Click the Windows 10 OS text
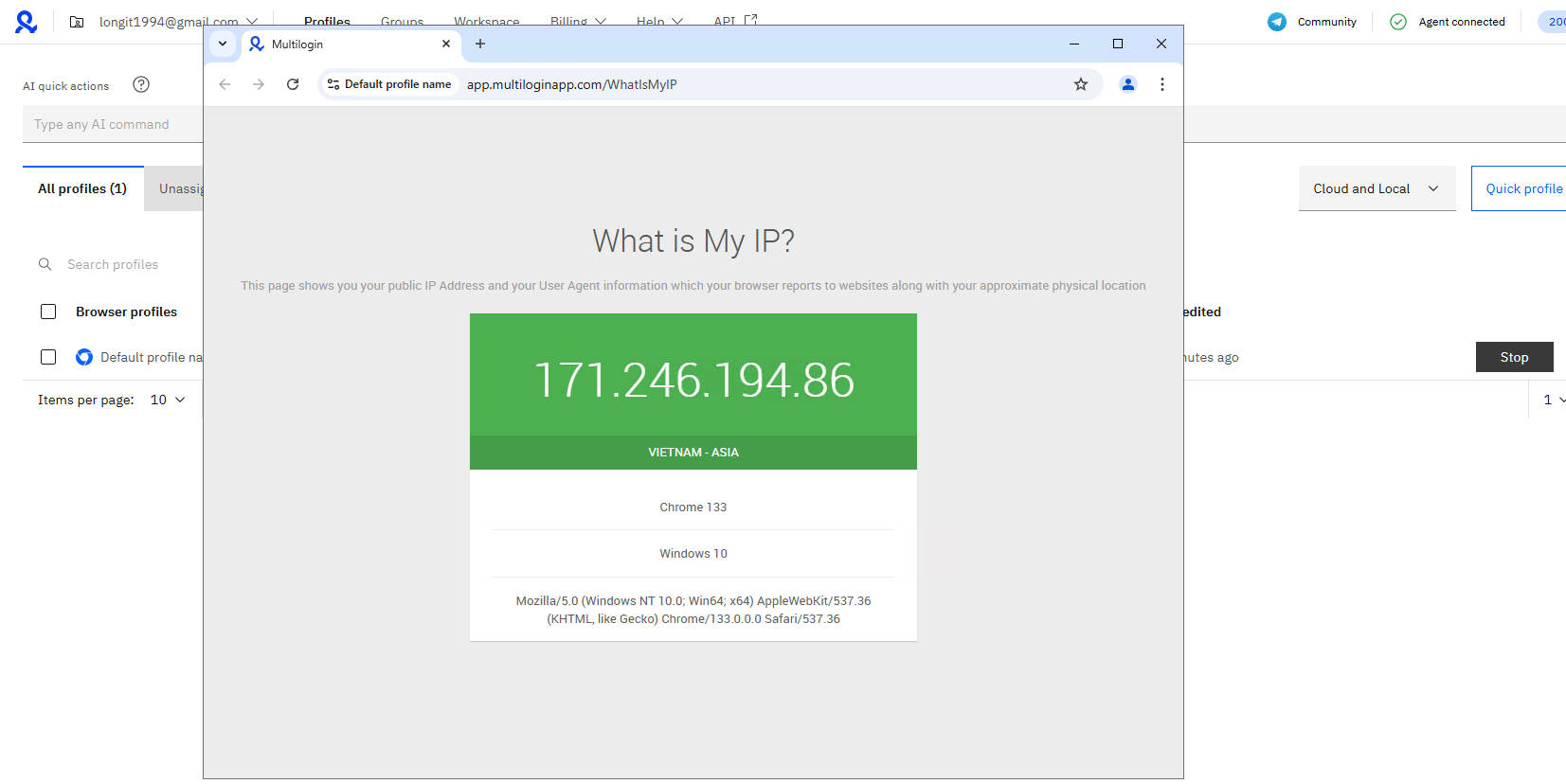This screenshot has width=1566, height=784. click(x=693, y=554)
